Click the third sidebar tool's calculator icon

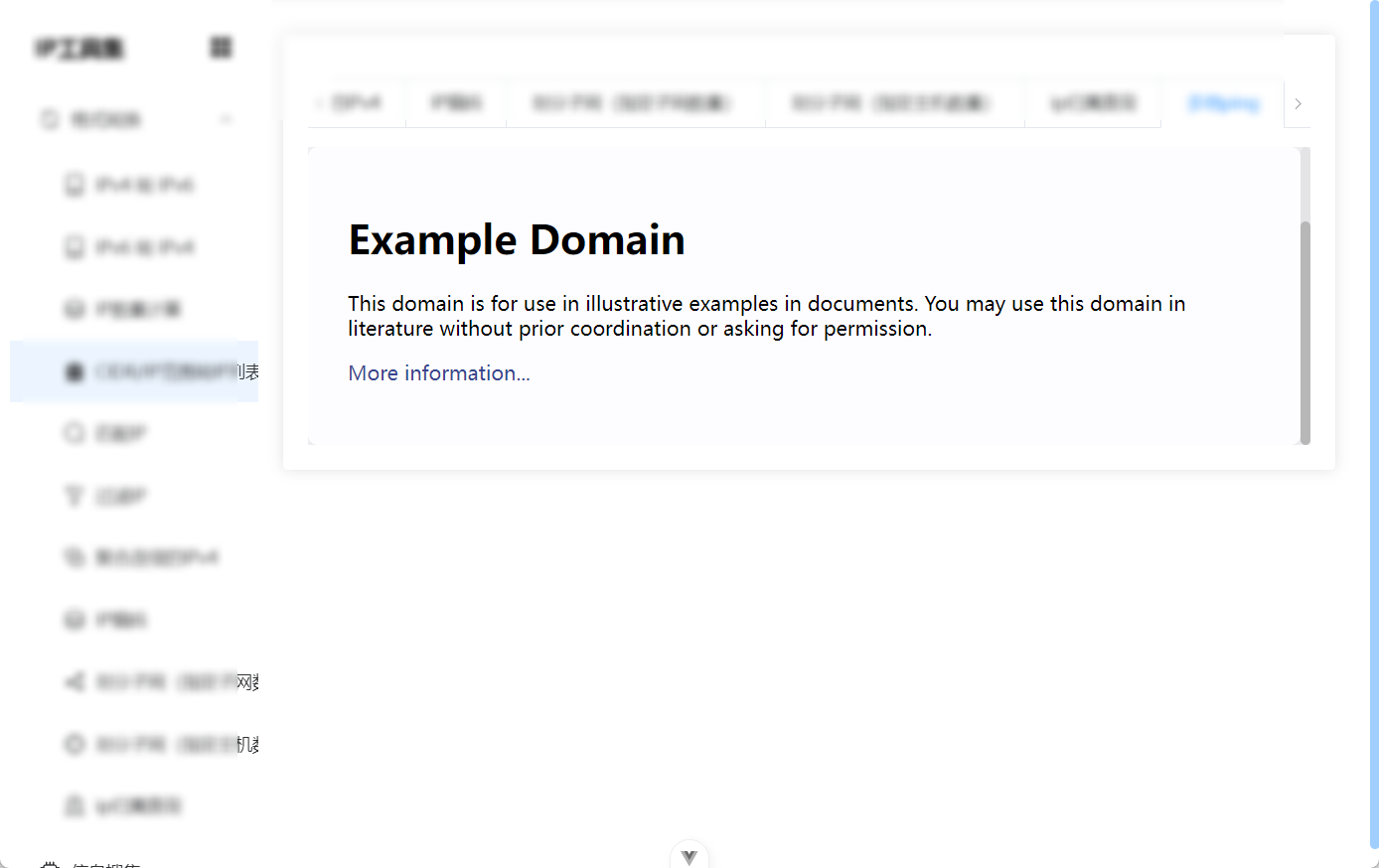pyautogui.click(x=75, y=309)
